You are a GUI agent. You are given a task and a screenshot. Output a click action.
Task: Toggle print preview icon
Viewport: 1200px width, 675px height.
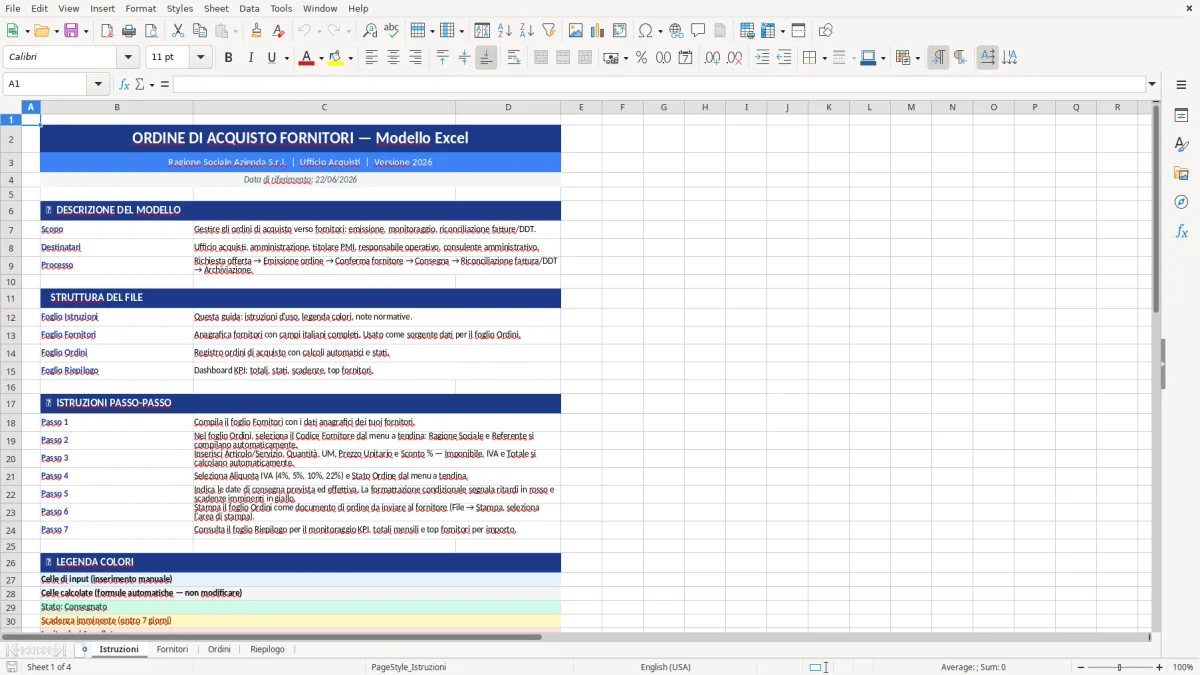[x=150, y=31]
